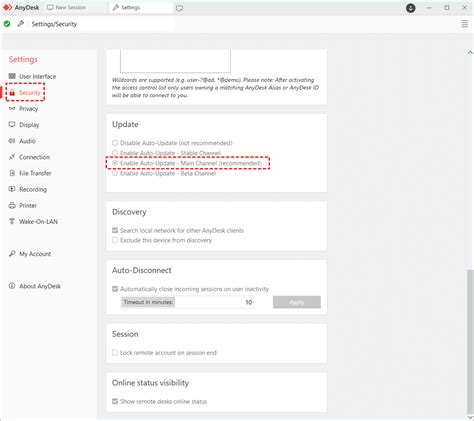The image size is (474, 421).
Task: Open File Transfer settings
Action: [35, 173]
